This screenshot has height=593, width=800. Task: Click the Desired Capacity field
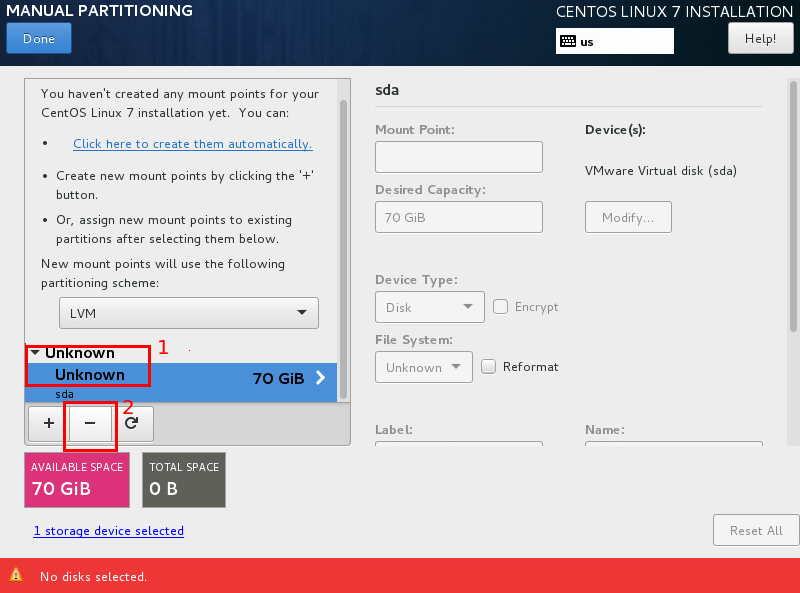pos(458,217)
